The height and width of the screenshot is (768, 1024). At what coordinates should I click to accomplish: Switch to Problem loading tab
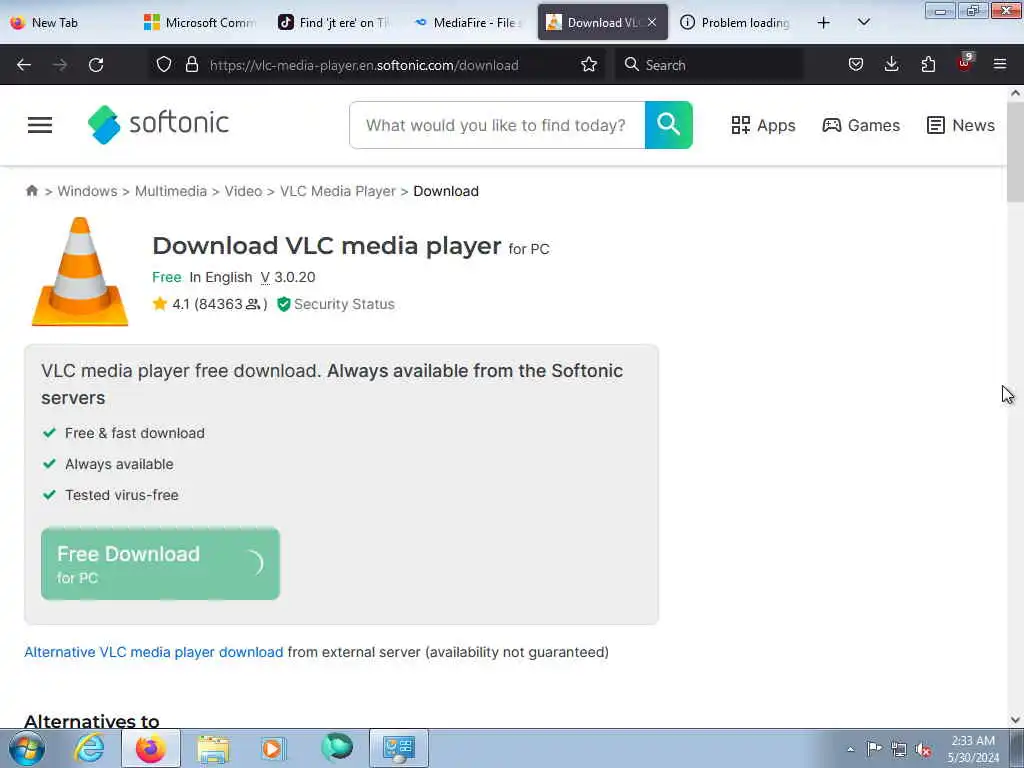(x=737, y=22)
